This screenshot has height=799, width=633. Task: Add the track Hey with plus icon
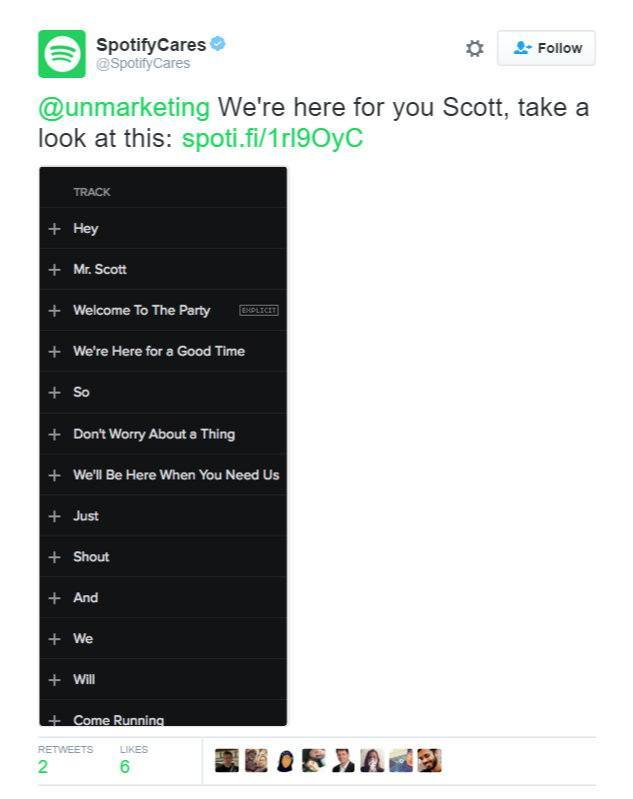pos(55,229)
